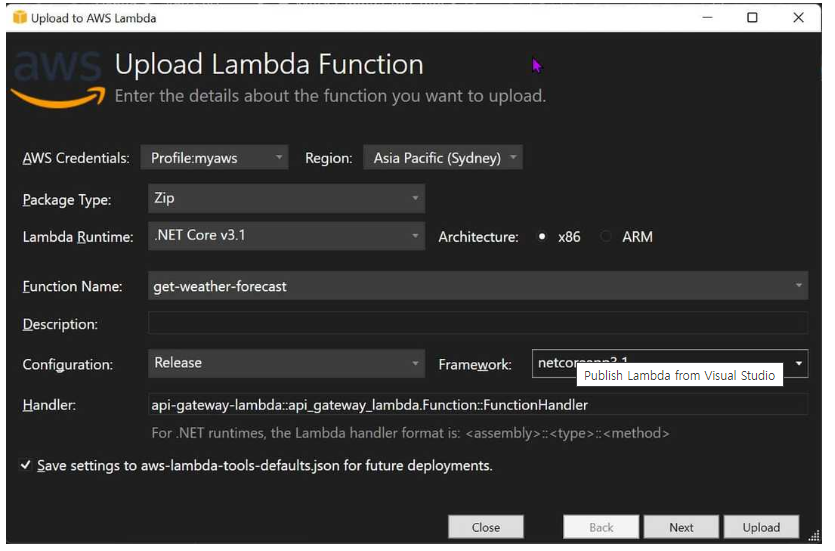Open the AWS Credentials profile dropdown
835x551 pixels.
click(216, 159)
